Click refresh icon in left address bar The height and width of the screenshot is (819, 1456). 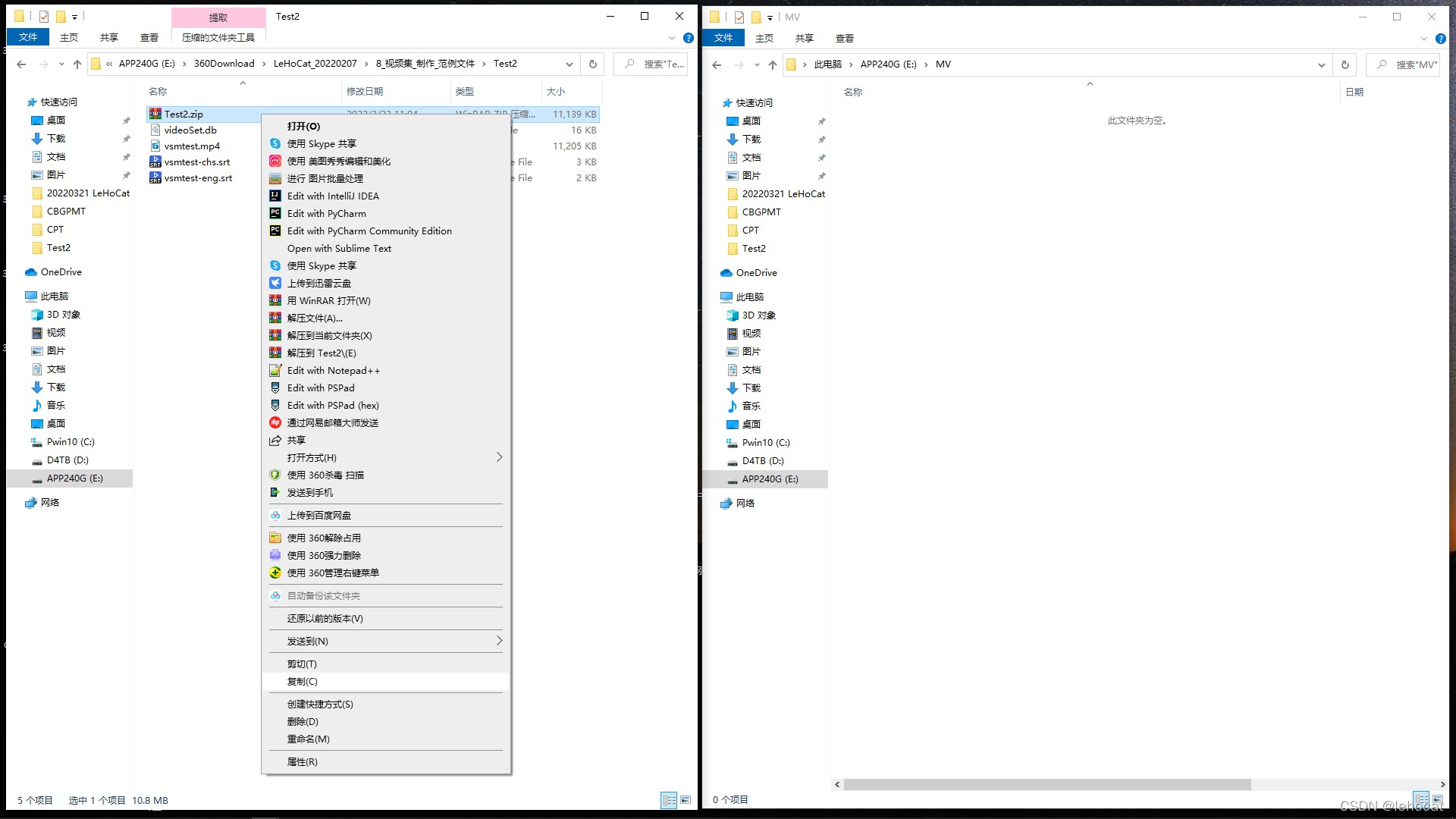593,64
